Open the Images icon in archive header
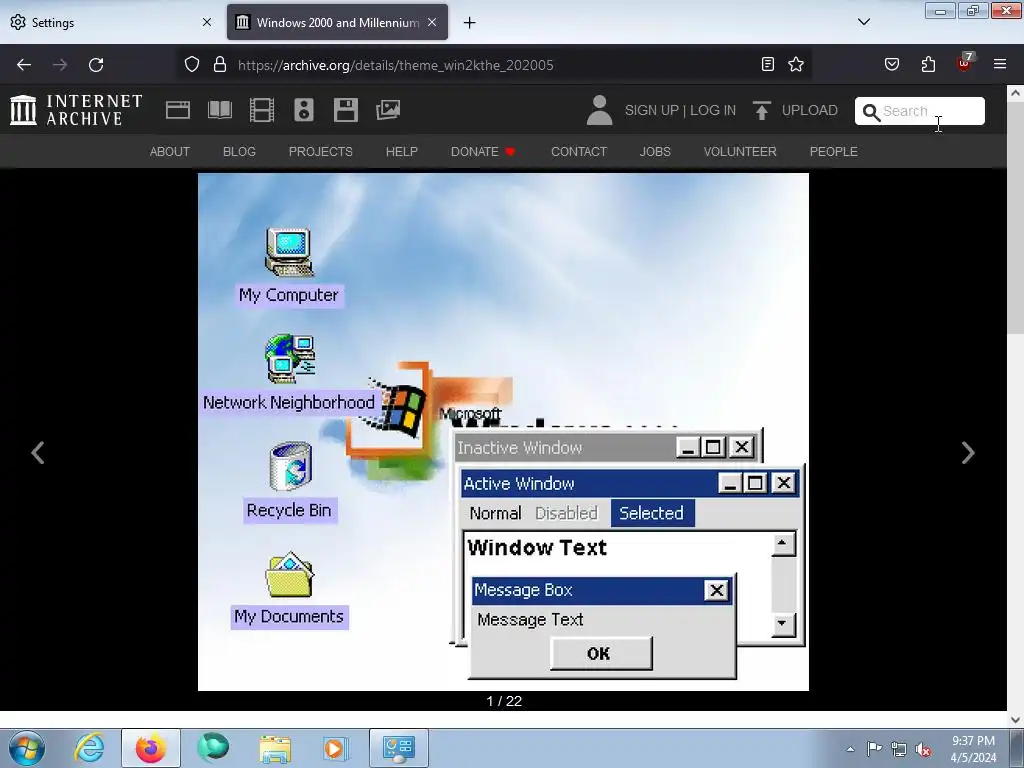The height and width of the screenshot is (768, 1024). point(388,110)
